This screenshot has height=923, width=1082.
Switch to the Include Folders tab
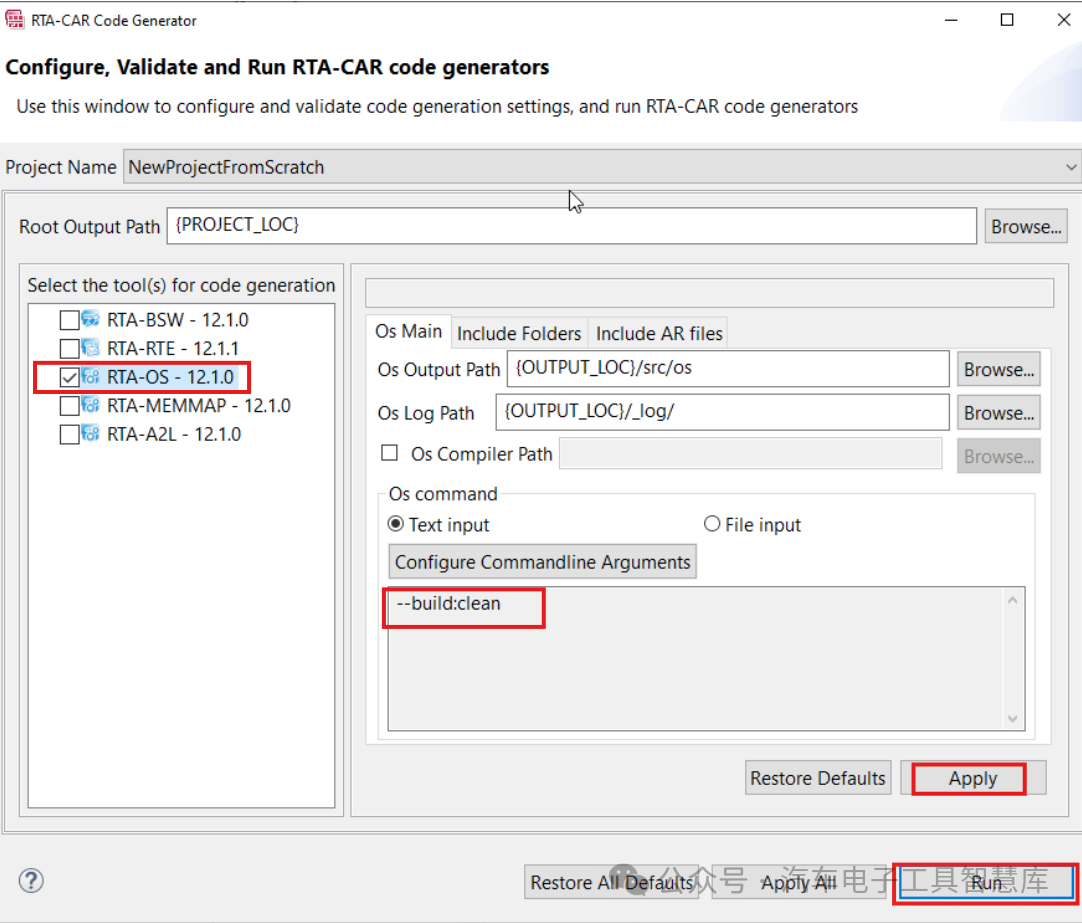coord(519,334)
